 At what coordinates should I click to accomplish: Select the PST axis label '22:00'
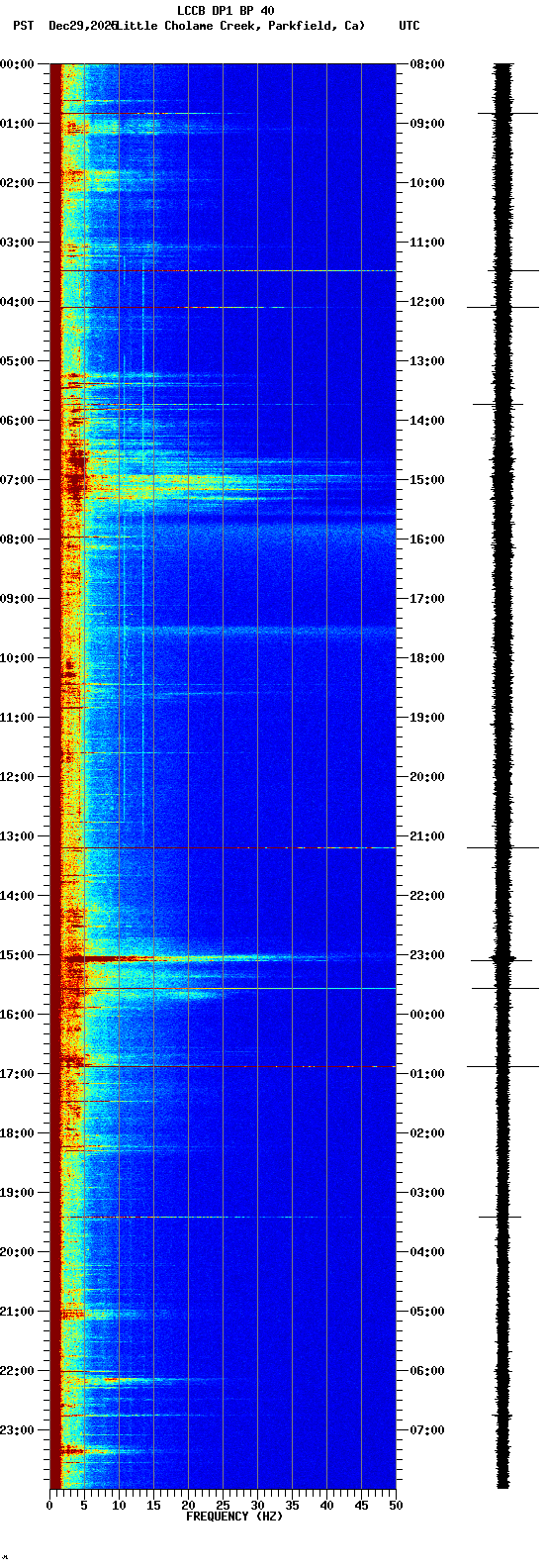17,1371
